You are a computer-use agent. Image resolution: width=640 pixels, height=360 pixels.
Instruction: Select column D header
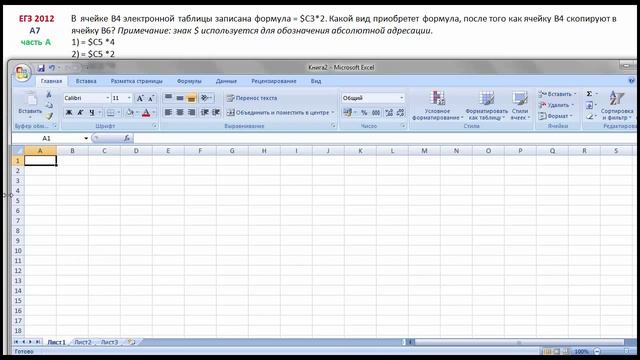pos(136,151)
